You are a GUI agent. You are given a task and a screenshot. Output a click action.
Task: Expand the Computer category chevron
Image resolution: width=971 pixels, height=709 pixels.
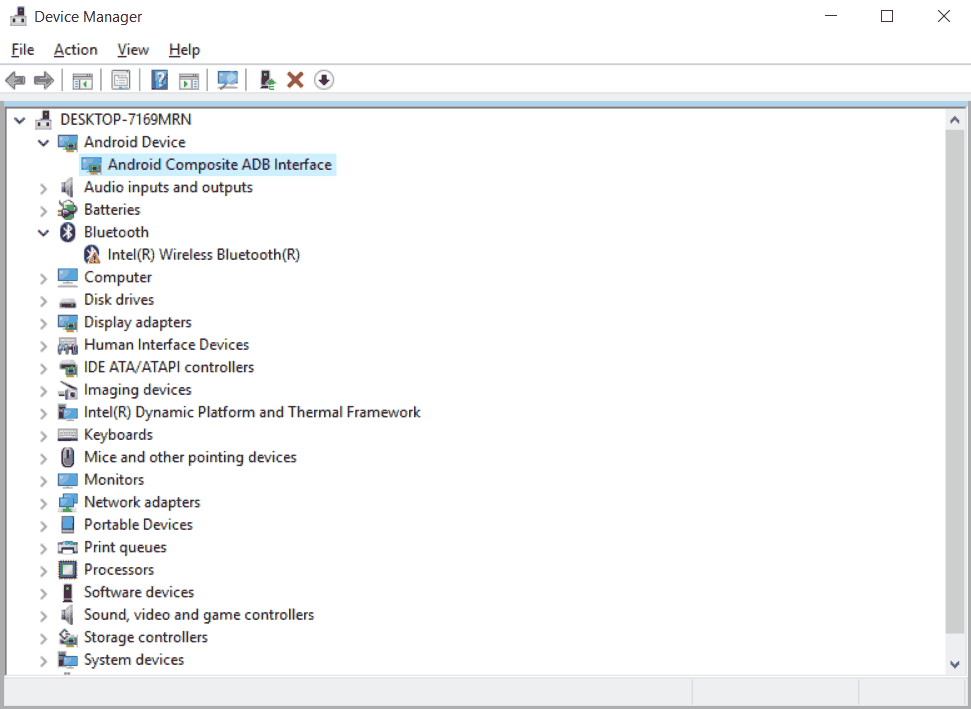[43, 279]
